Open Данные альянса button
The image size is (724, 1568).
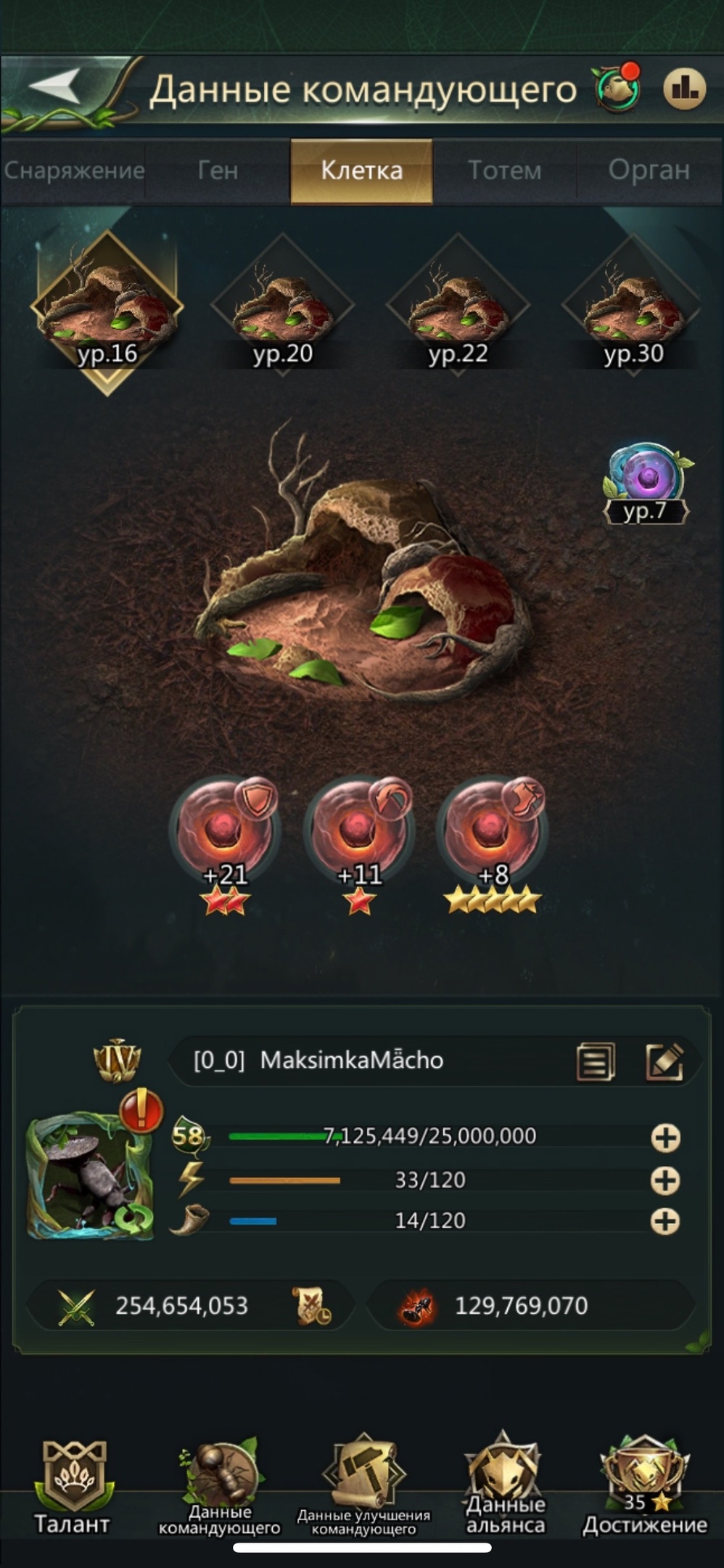(505, 1485)
